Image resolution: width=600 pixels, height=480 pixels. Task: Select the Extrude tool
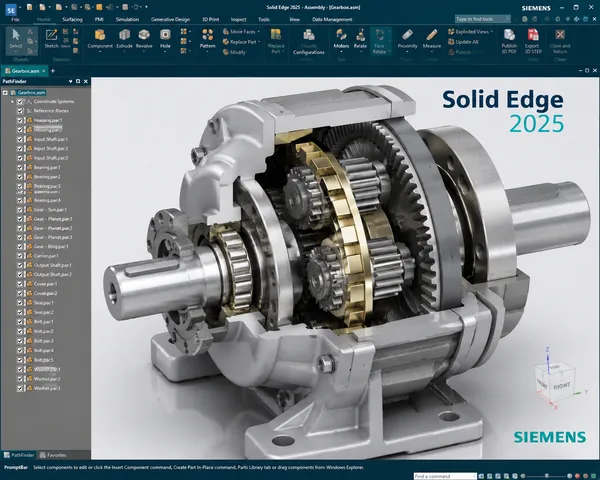[124, 39]
